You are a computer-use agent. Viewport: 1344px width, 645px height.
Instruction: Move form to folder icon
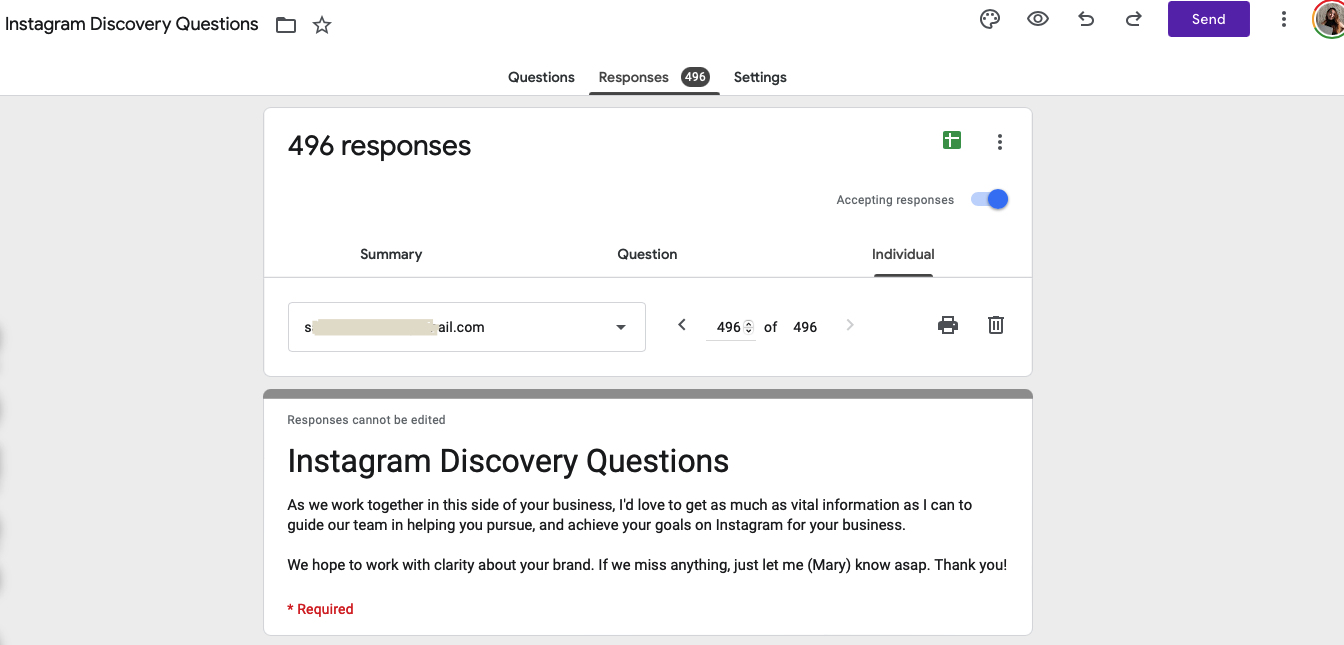click(x=286, y=25)
